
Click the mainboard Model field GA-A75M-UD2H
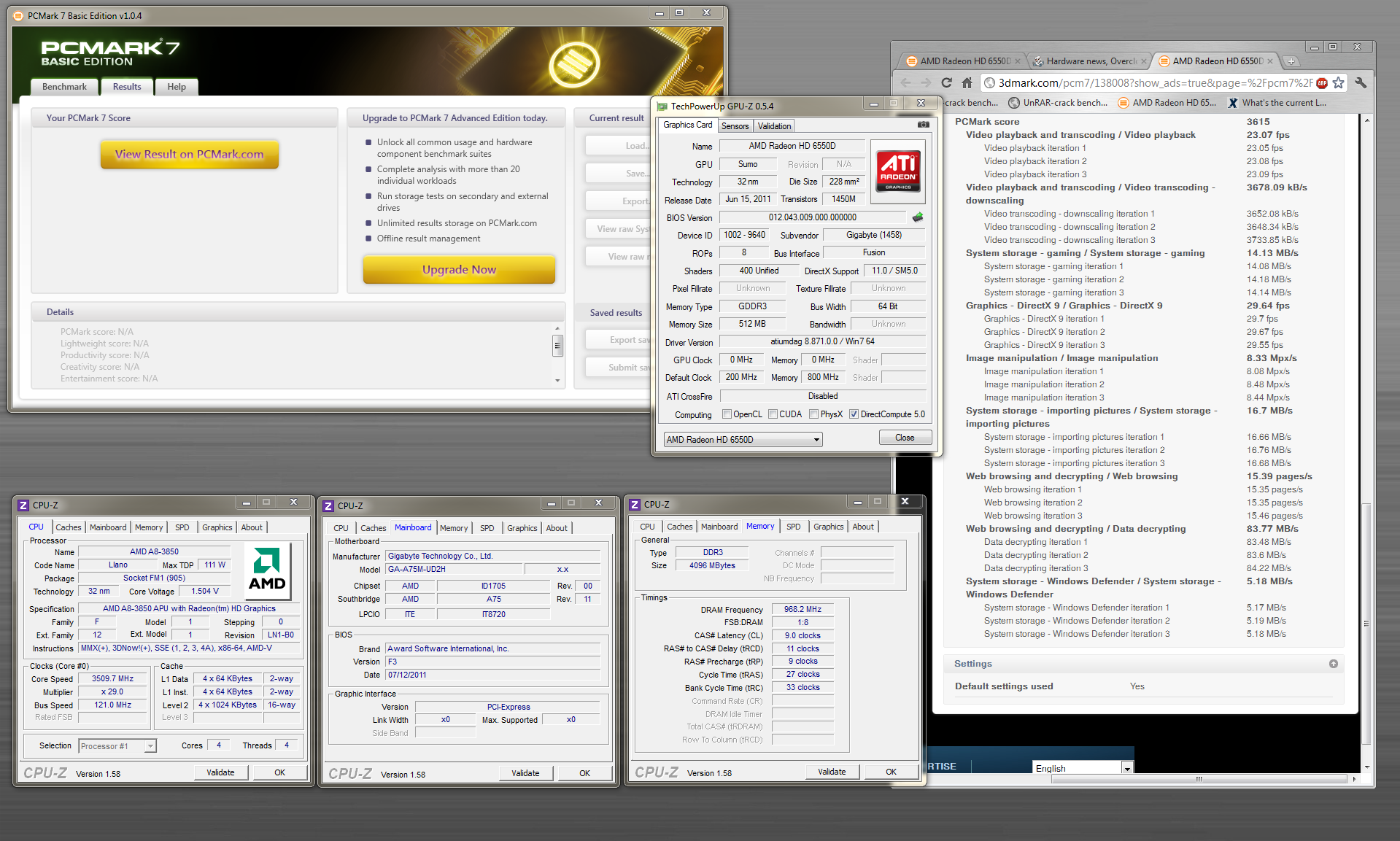tap(453, 570)
